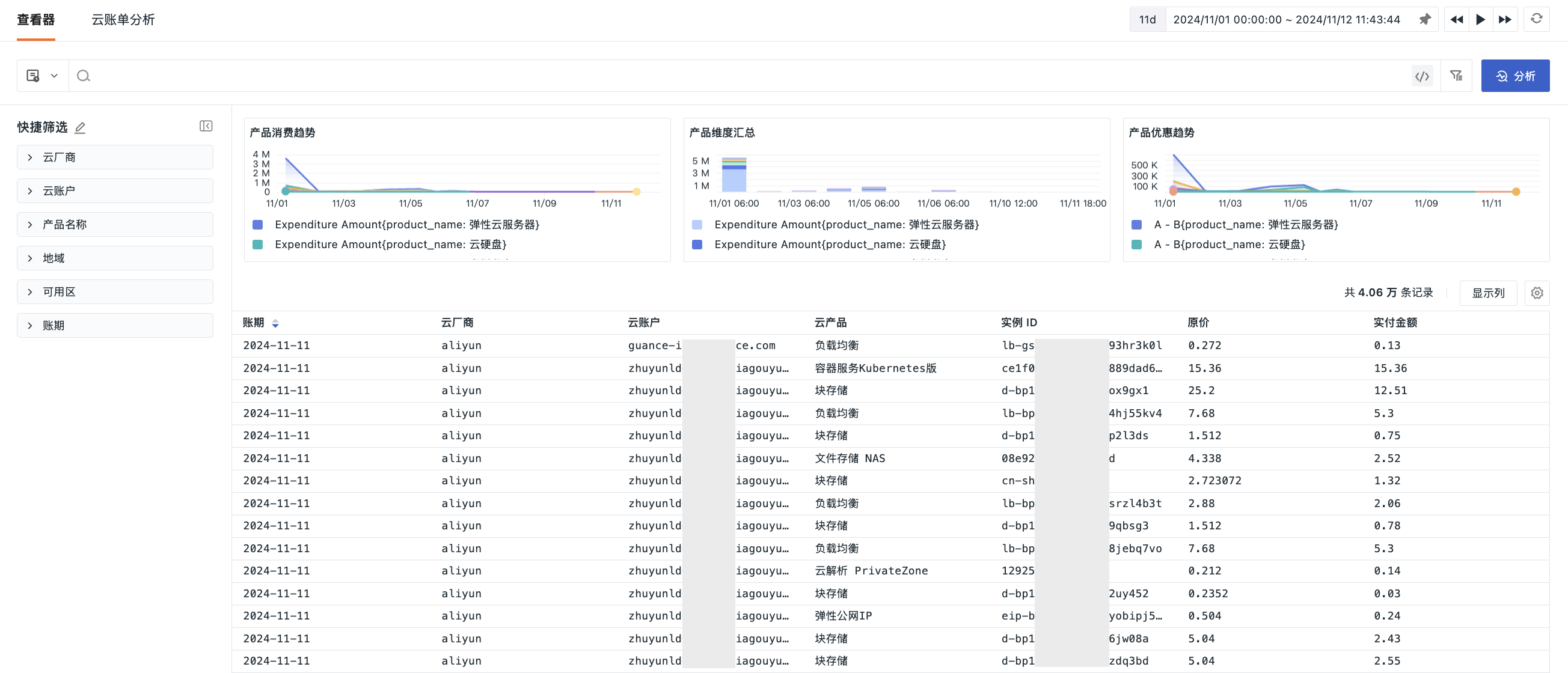The width and height of the screenshot is (1568, 673).
Task: Click the 显示列 button
Action: click(x=1487, y=293)
